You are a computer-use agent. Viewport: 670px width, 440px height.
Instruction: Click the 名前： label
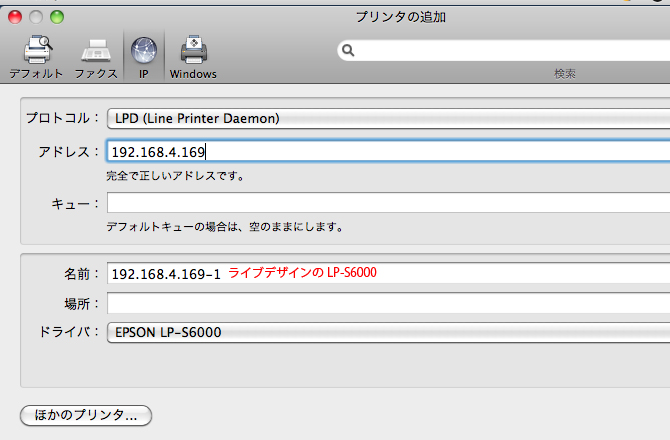pyautogui.click(x=82, y=274)
